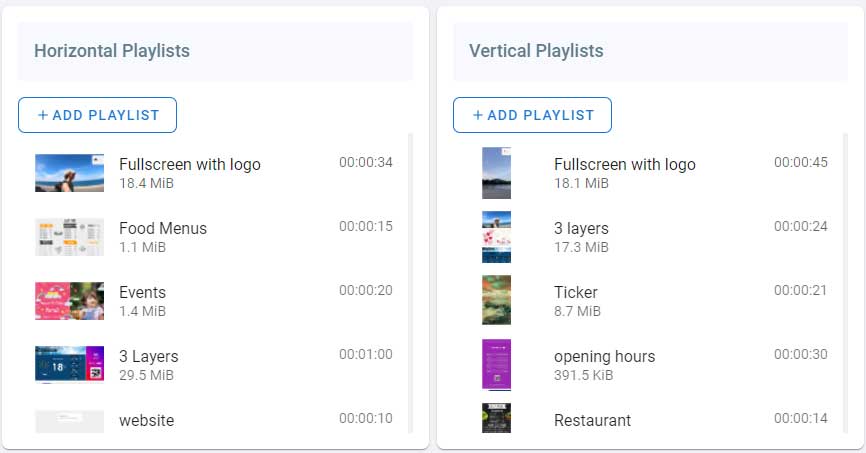866x453 pixels.
Task: Add playlist under Vertical Playlists
Action: tap(532, 115)
